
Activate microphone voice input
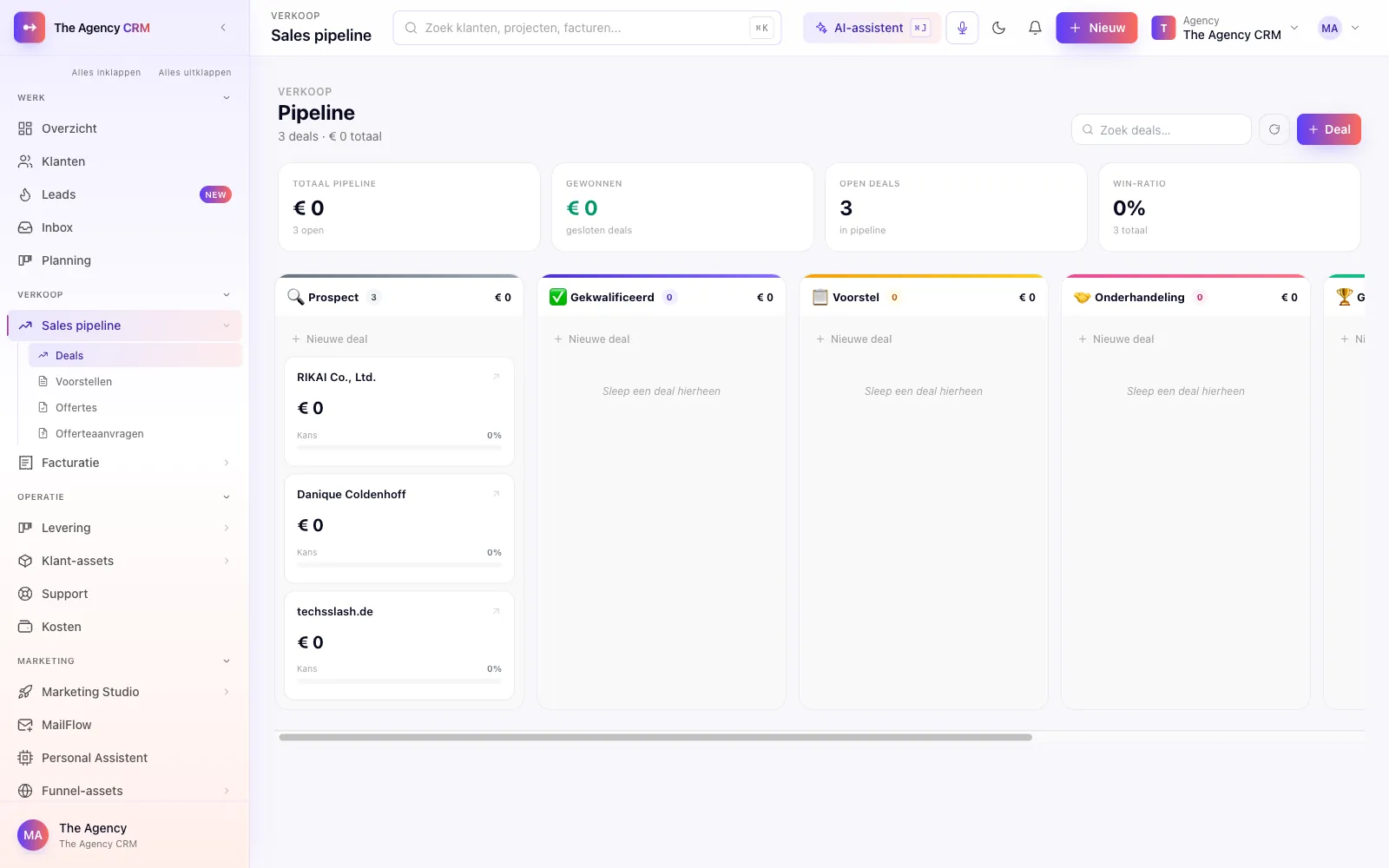click(x=962, y=28)
